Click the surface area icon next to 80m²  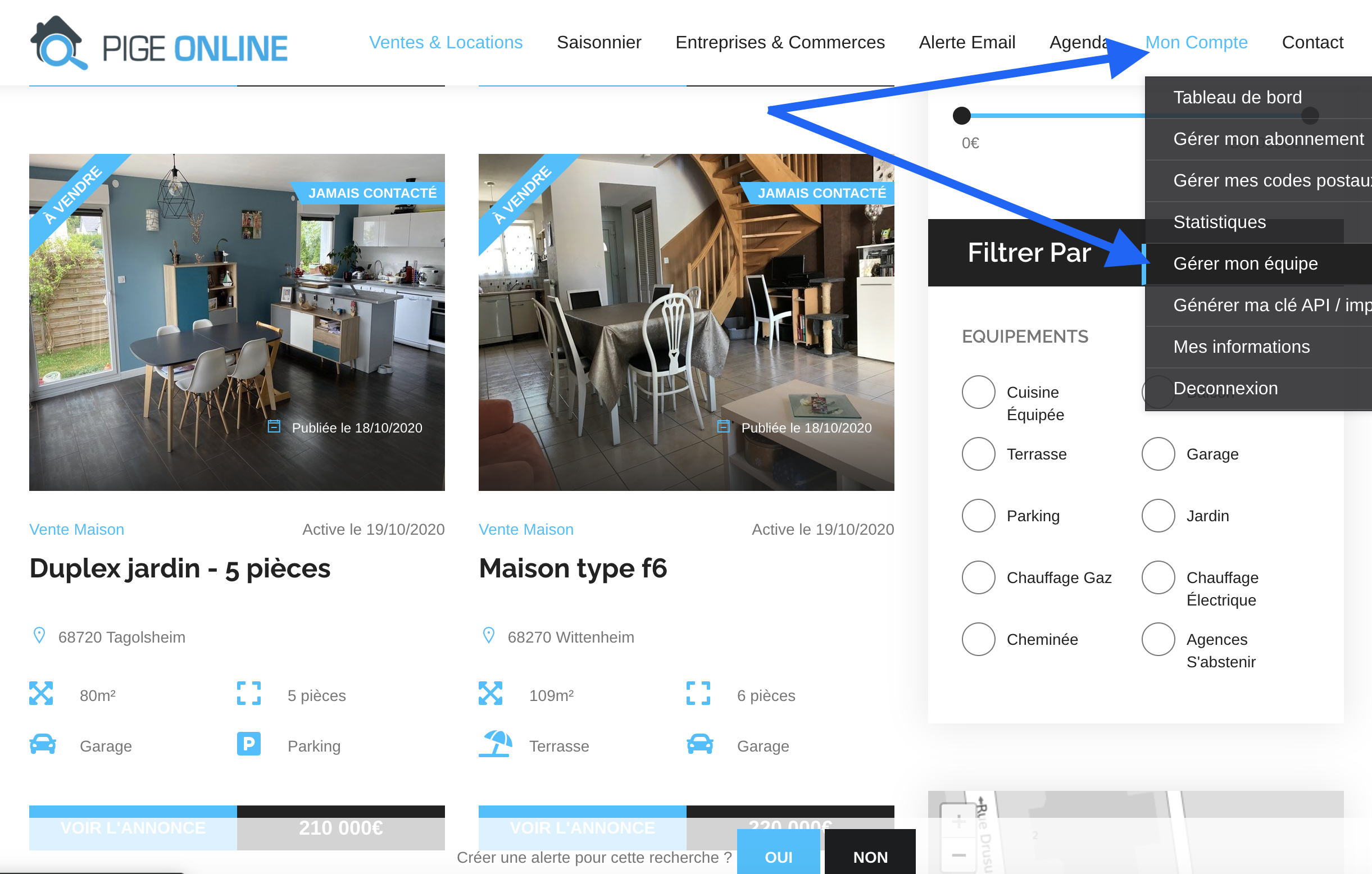41,693
